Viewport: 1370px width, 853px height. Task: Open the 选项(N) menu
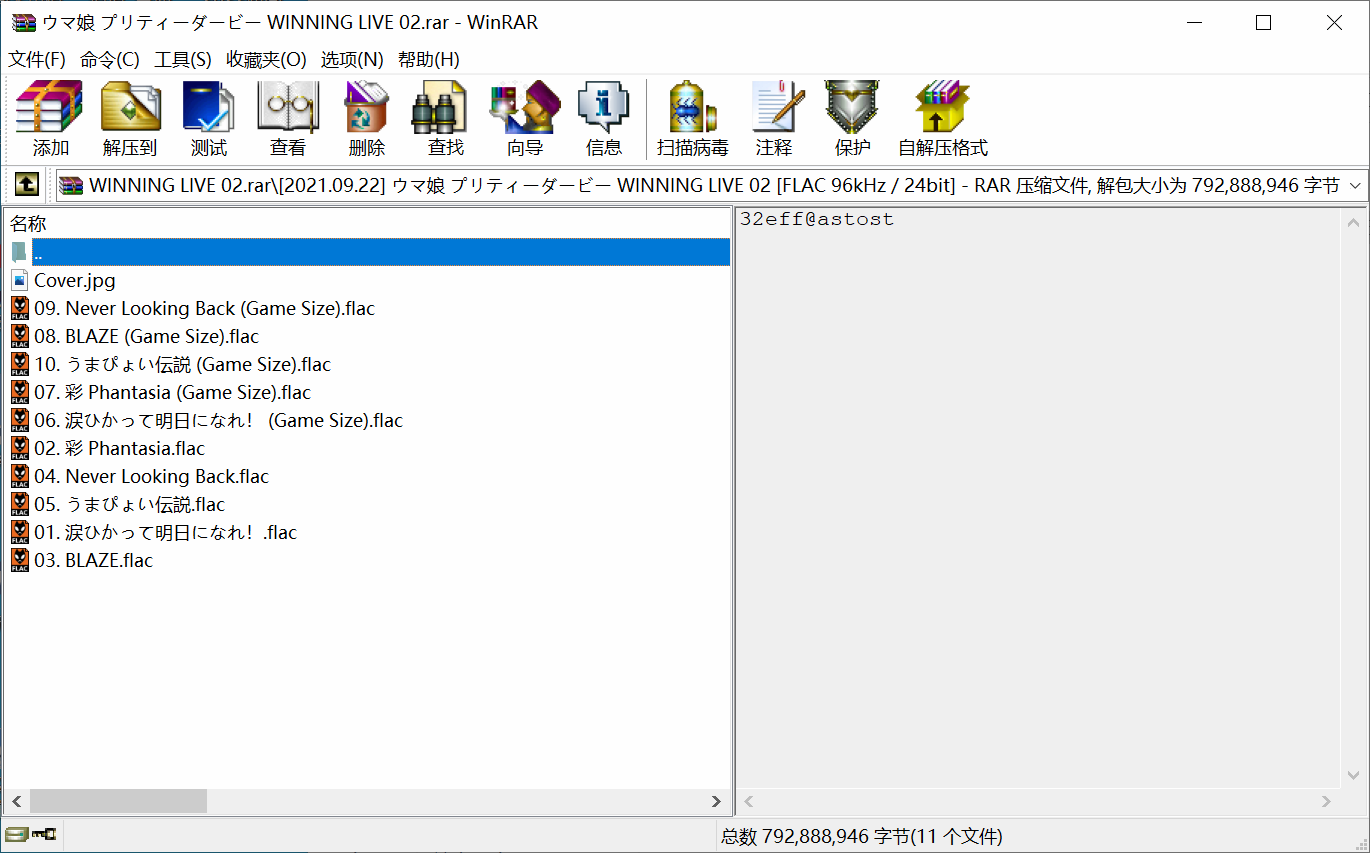pyautogui.click(x=351, y=60)
